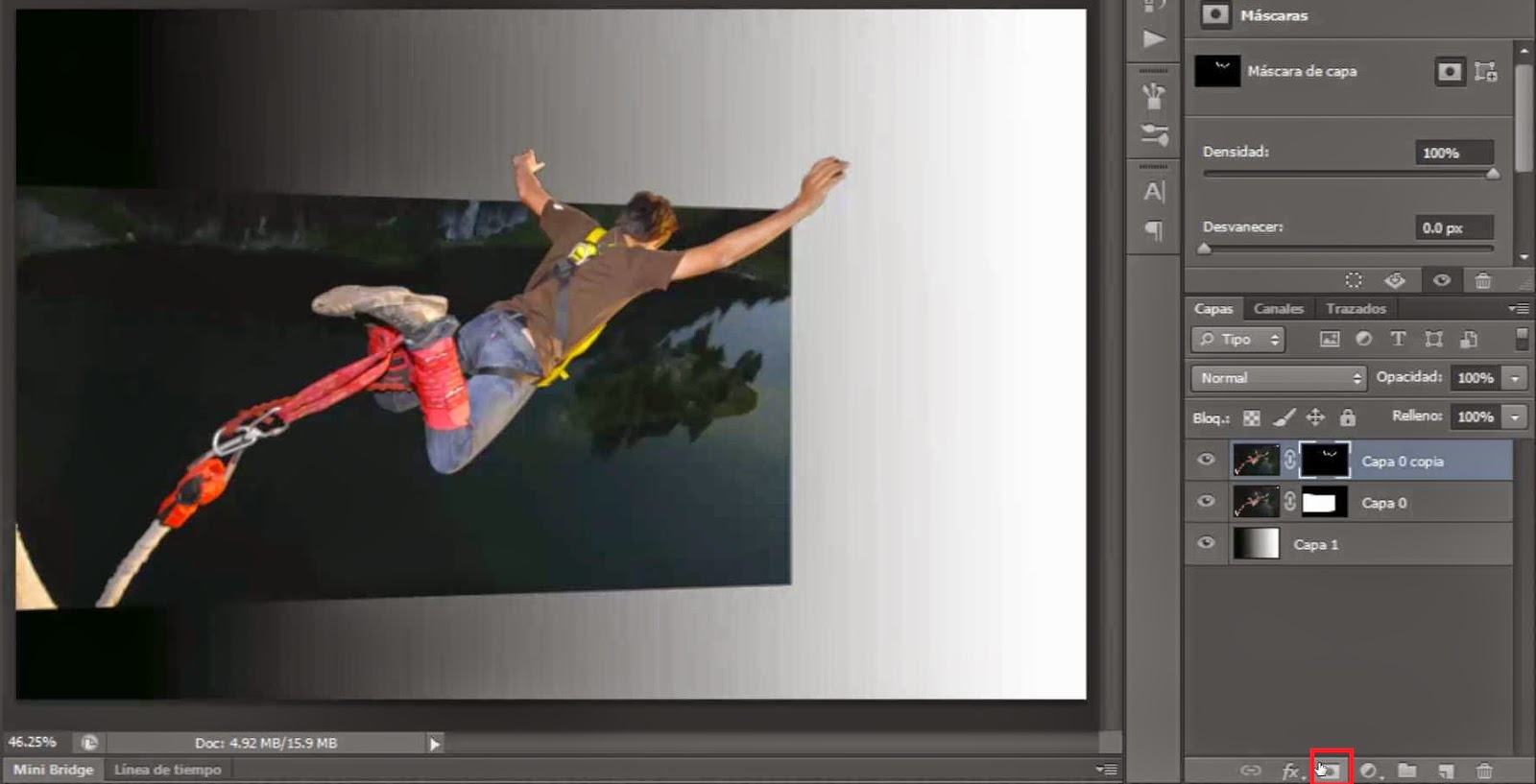Lock image pixels brush icon

1284,417
